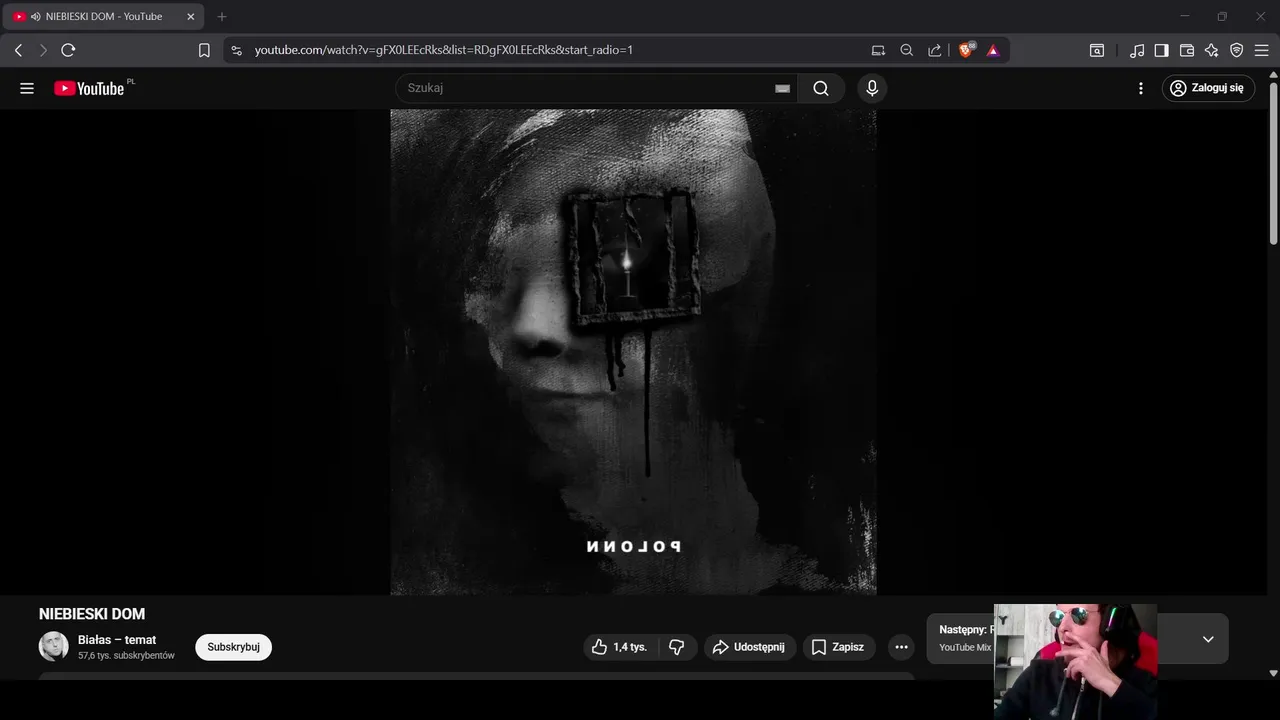Open Brave Wallet icon
The height and width of the screenshot is (720, 1280).
(x=1187, y=50)
